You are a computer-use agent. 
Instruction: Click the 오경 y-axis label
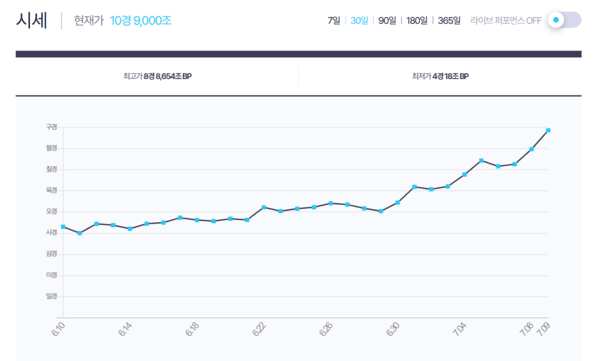coord(52,212)
